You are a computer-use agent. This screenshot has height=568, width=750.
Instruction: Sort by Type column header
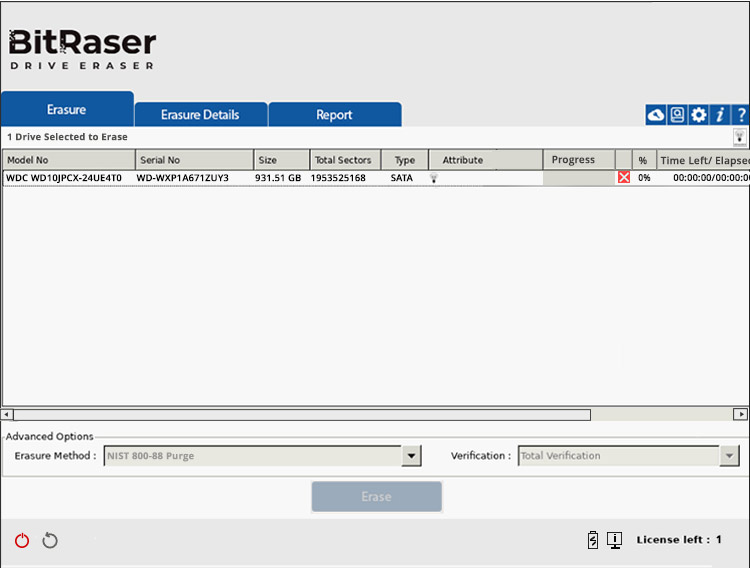tap(405, 160)
